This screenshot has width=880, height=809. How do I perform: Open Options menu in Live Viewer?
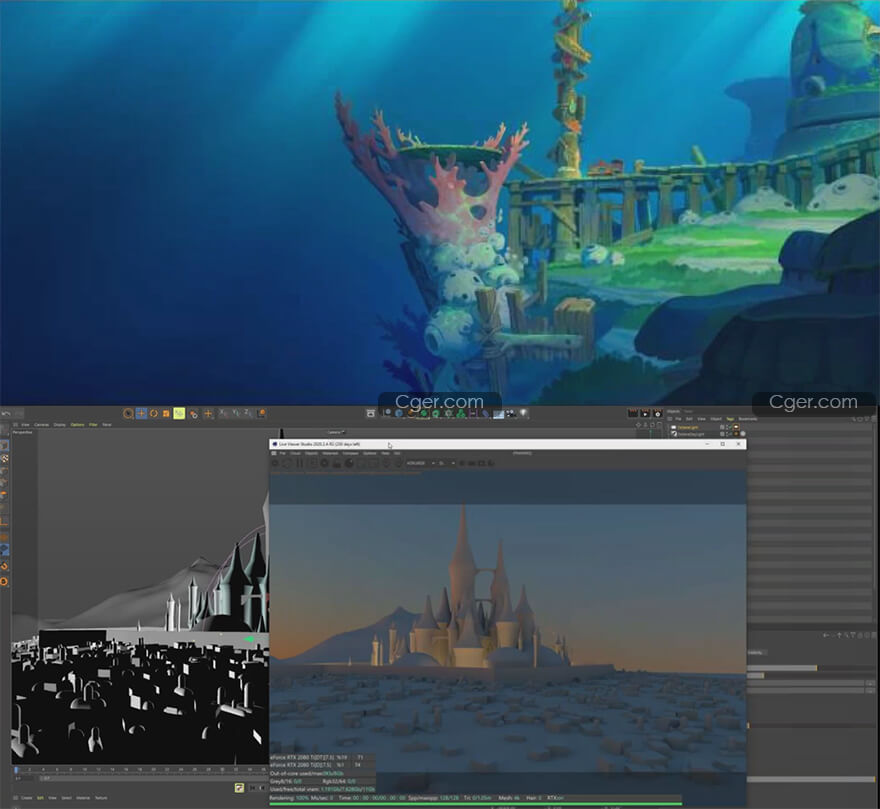(370, 453)
